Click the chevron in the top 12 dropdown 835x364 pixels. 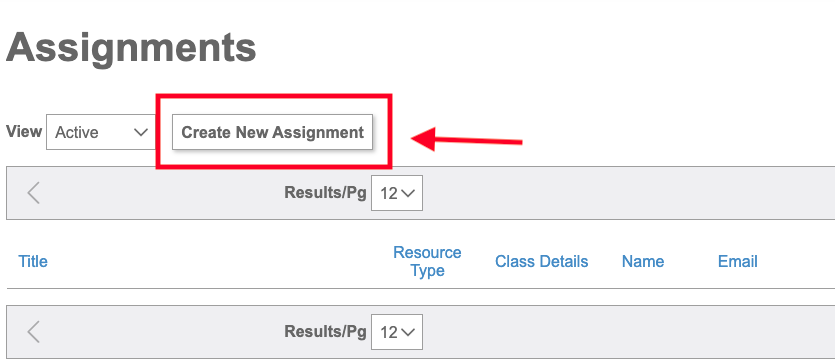(408, 194)
